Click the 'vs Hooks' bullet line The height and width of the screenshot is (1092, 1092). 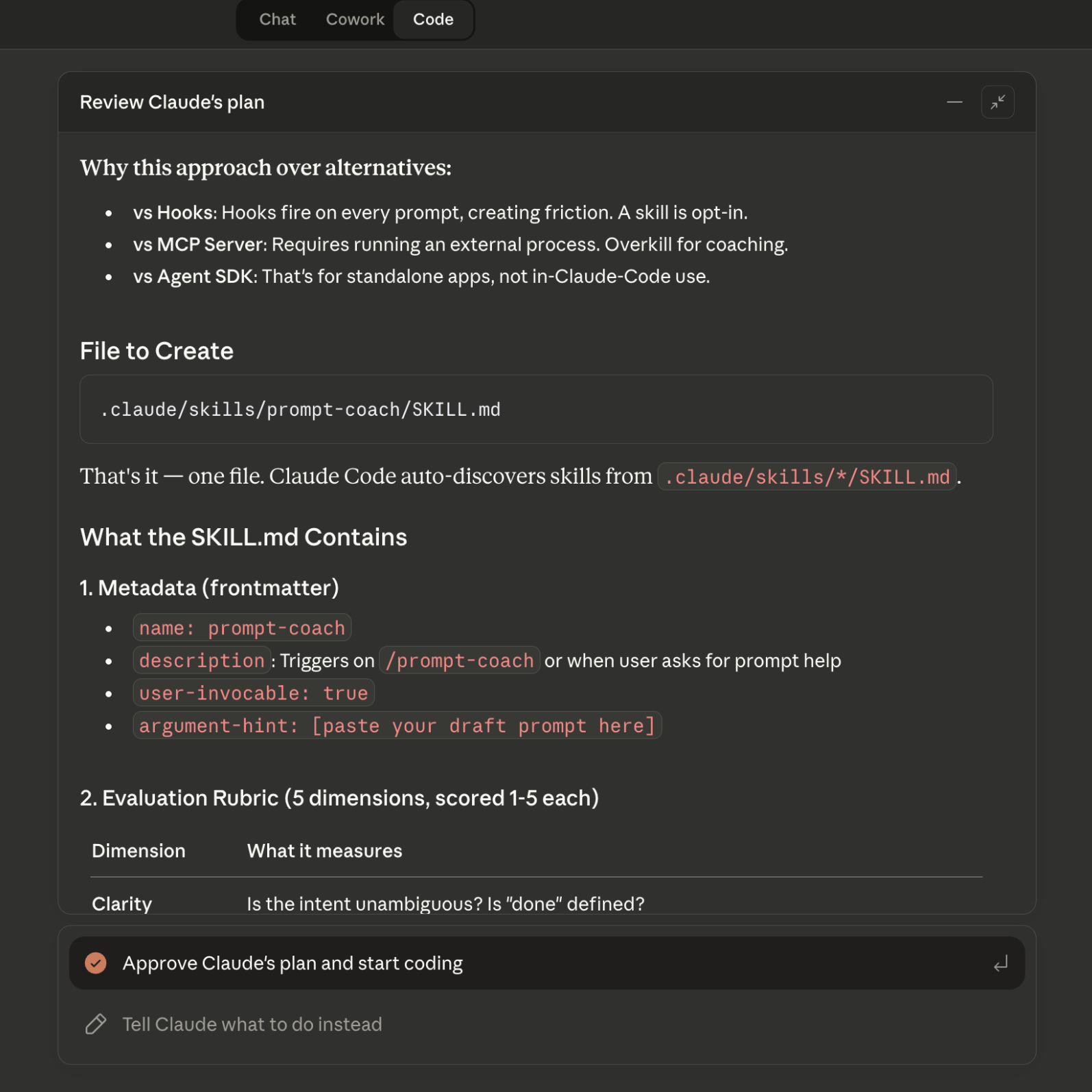440,212
